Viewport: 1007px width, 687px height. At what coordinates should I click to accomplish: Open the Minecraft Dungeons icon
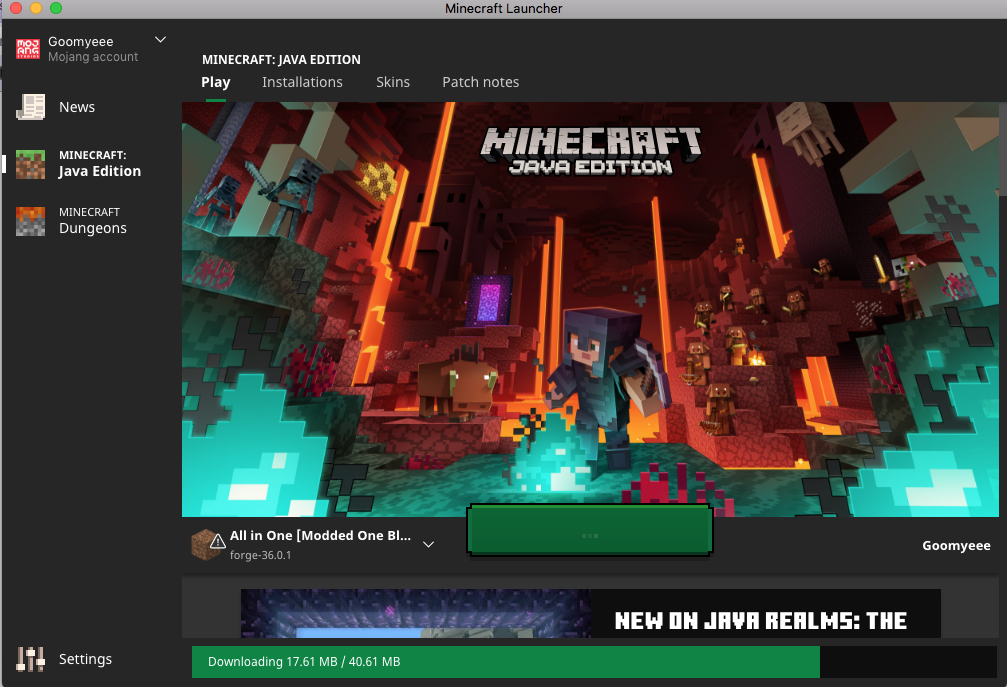tap(31, 221)
